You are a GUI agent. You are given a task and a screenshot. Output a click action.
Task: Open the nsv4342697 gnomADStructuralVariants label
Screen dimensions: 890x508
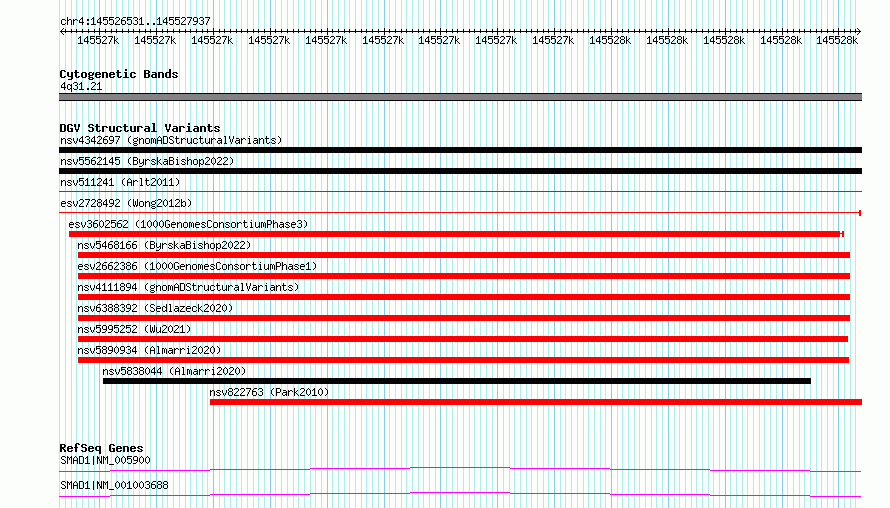171,140
